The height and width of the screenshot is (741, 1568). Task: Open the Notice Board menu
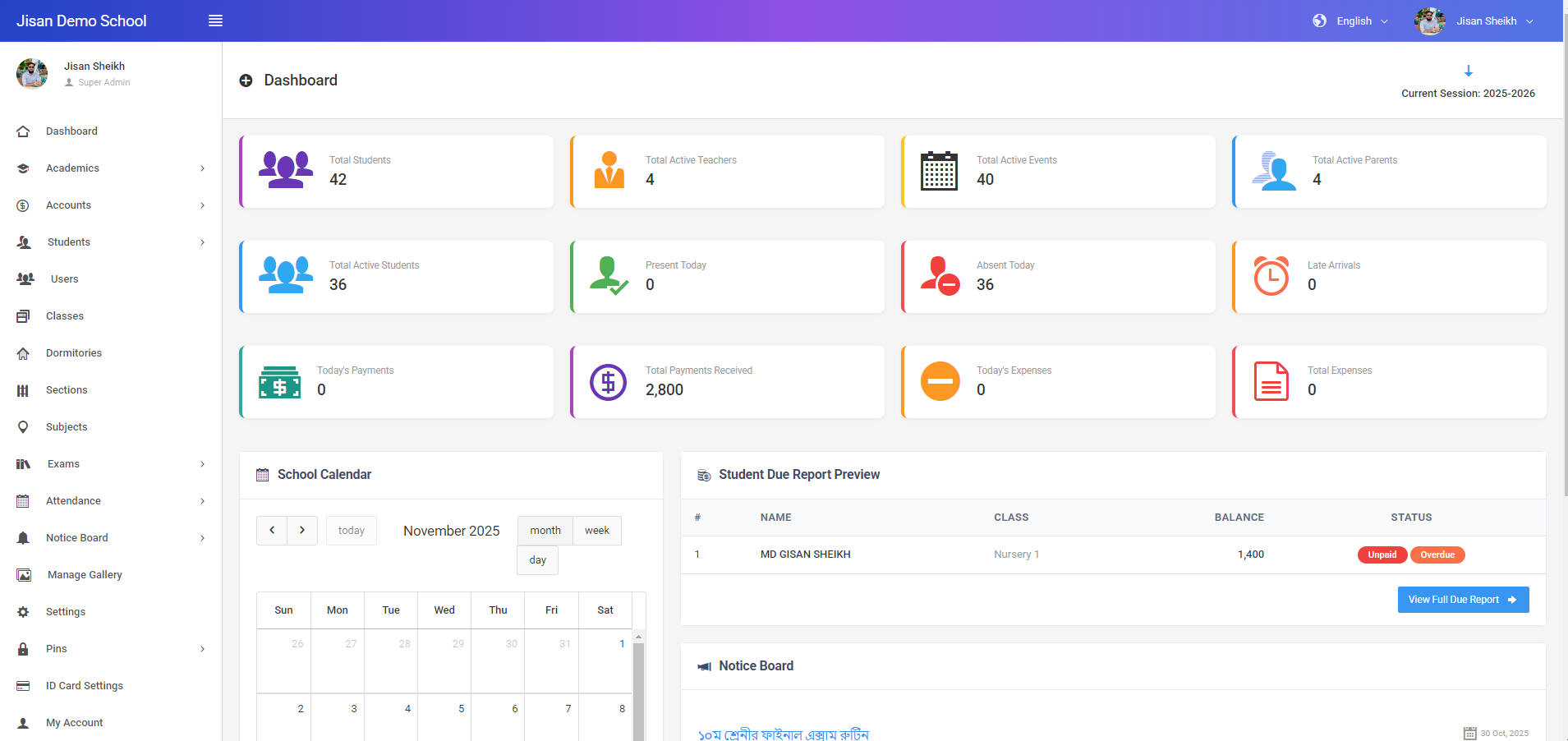(76, 537)
